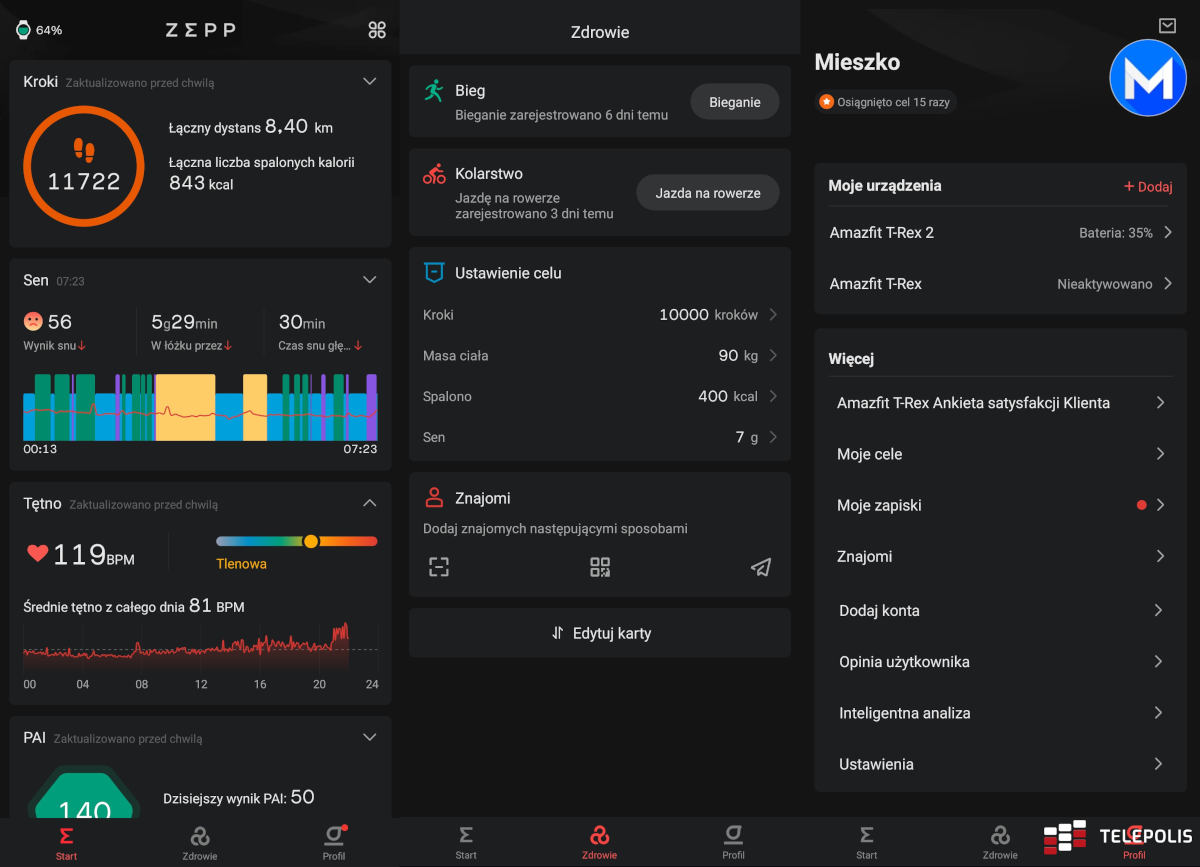
Task: Switch to Zdrowie tab in left panel
Action: [200, 842]
